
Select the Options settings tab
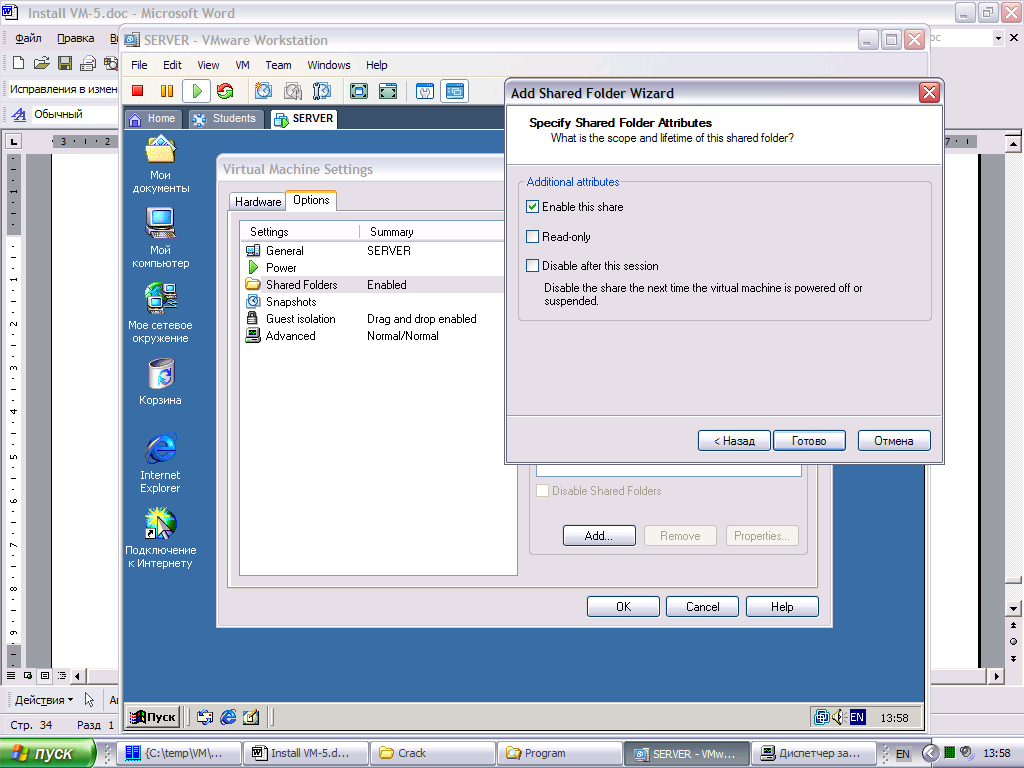point(311,200)
